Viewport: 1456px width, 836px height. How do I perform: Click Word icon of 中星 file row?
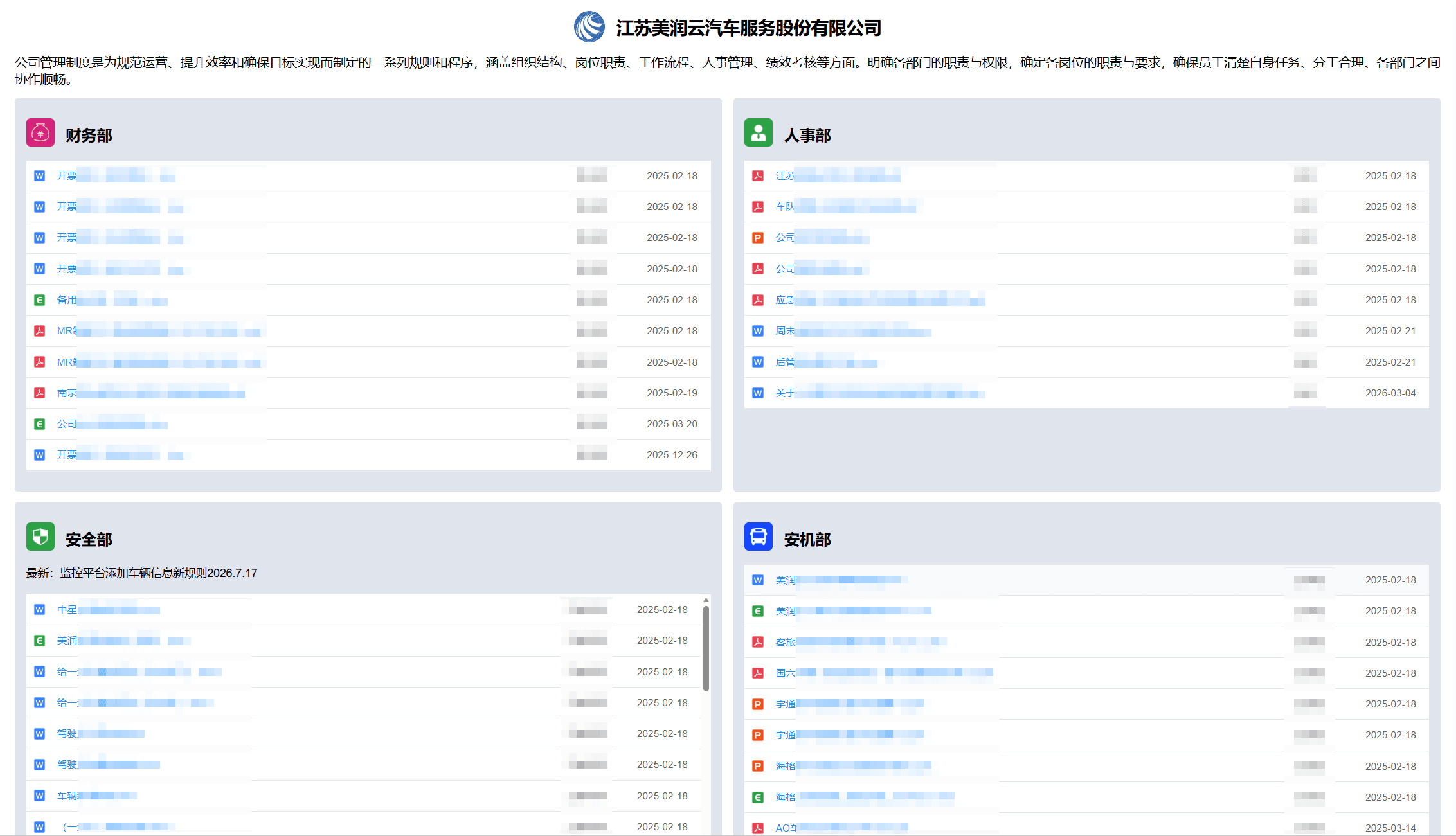click(x=40, y=610)
